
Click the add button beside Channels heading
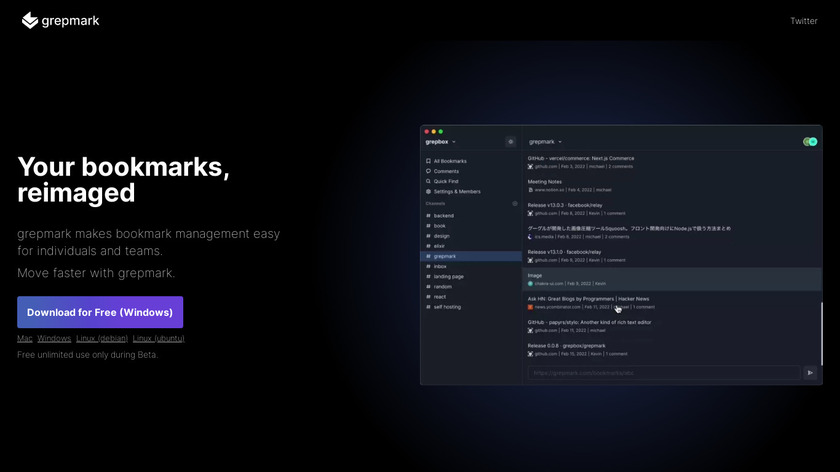(x=515, y=204)
